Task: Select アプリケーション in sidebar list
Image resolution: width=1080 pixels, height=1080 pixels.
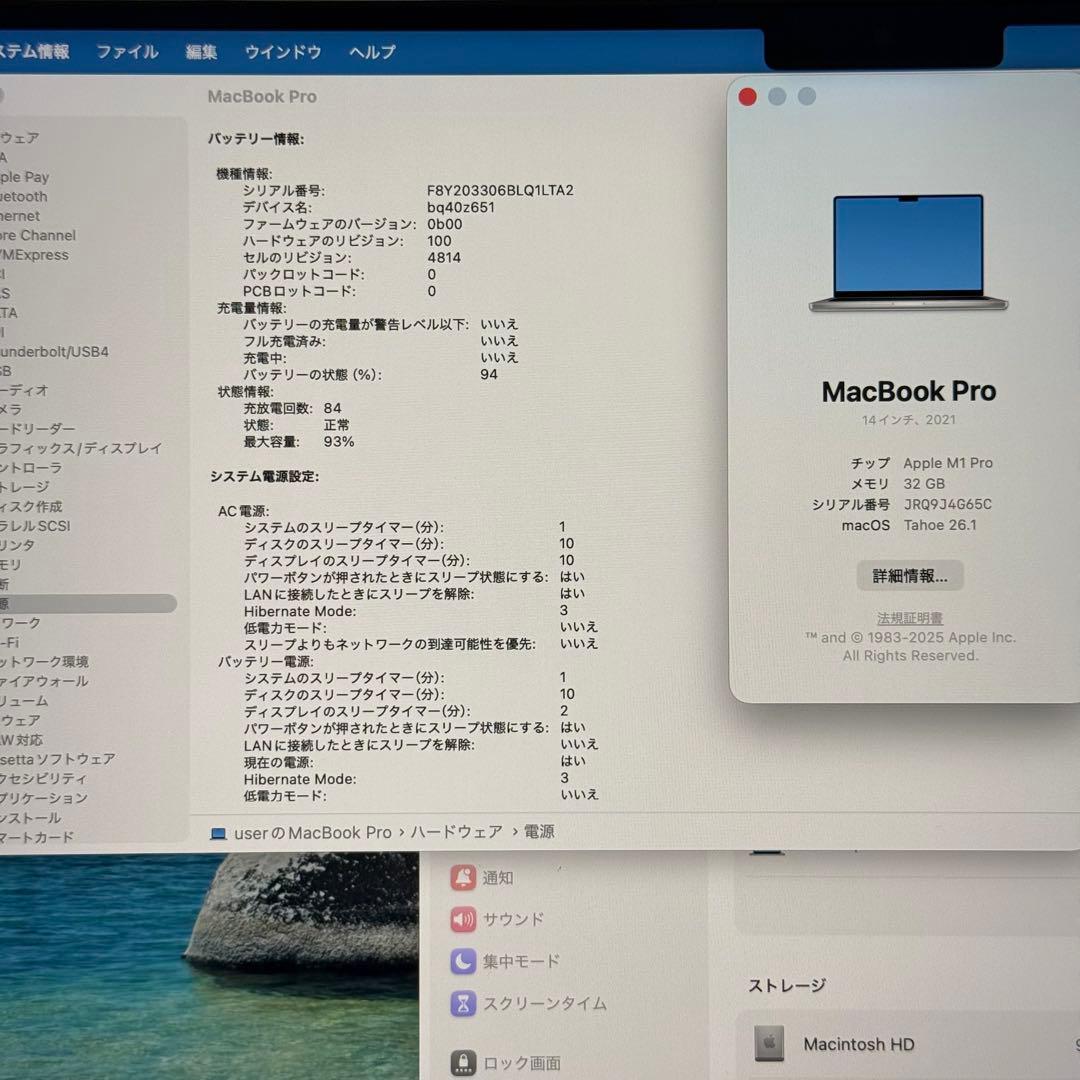Action: (44, 798)
